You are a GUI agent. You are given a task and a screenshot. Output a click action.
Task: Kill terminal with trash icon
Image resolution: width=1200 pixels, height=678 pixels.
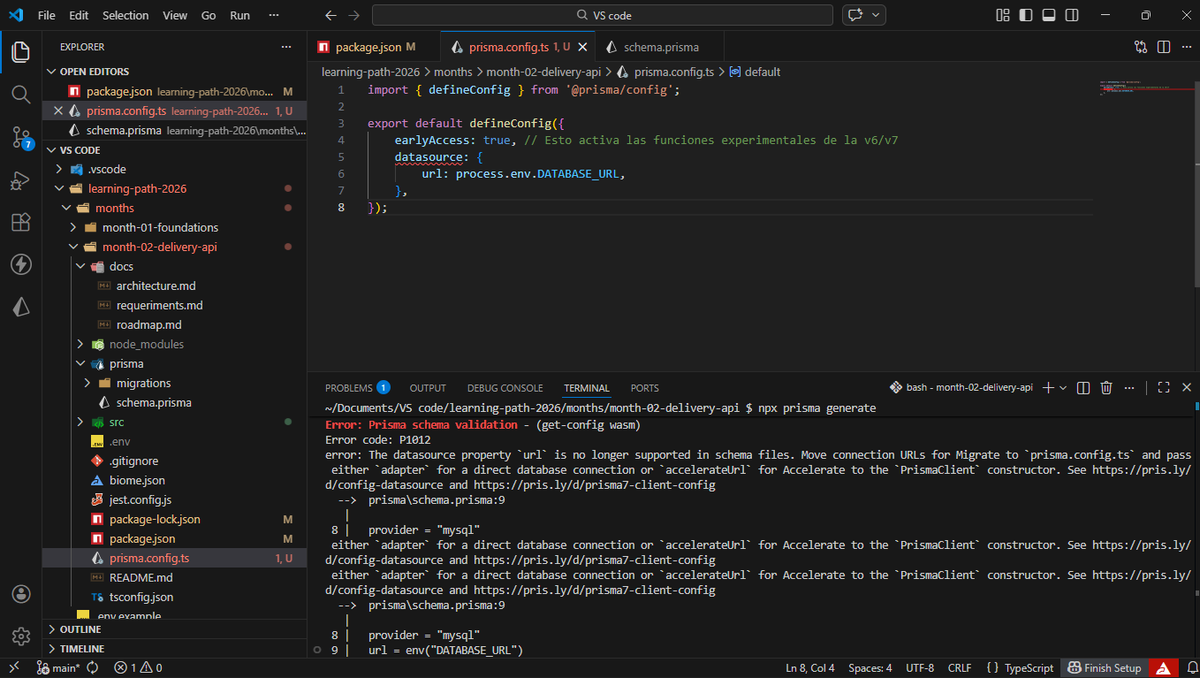coord(1106,387)
